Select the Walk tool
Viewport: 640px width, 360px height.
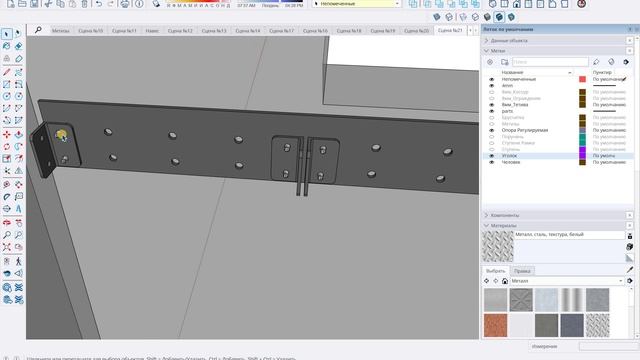pos(18,261)
